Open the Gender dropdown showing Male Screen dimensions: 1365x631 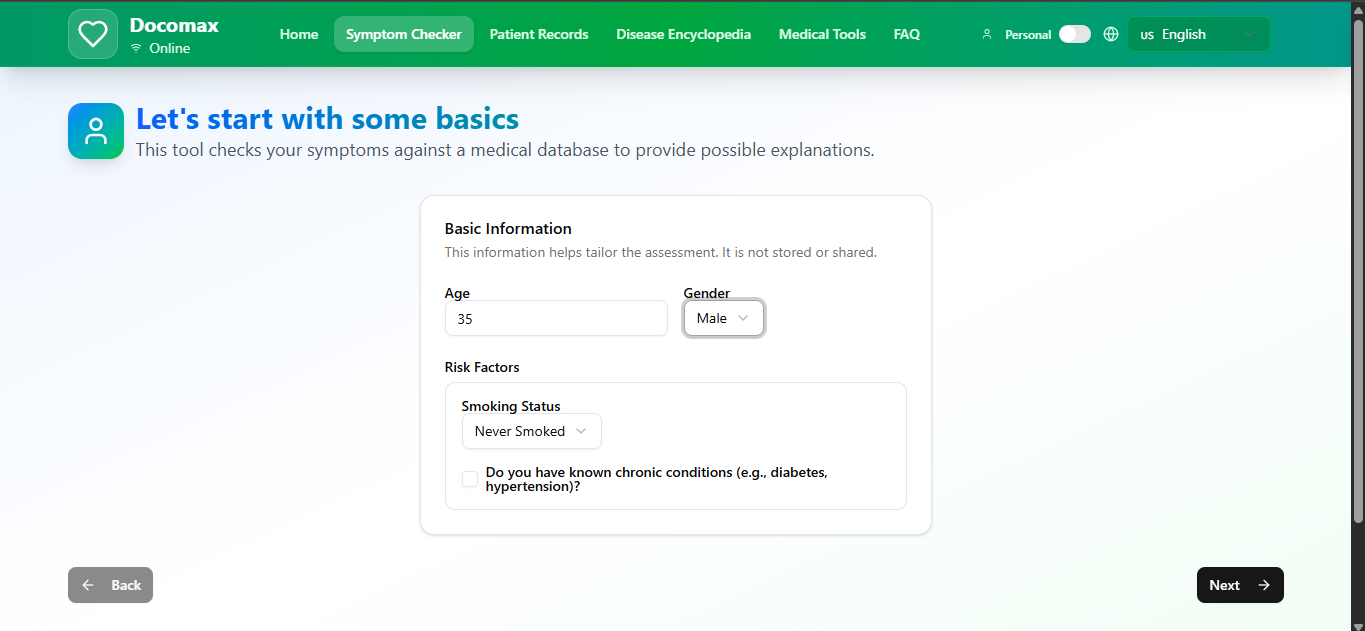[x=724, y=318]
